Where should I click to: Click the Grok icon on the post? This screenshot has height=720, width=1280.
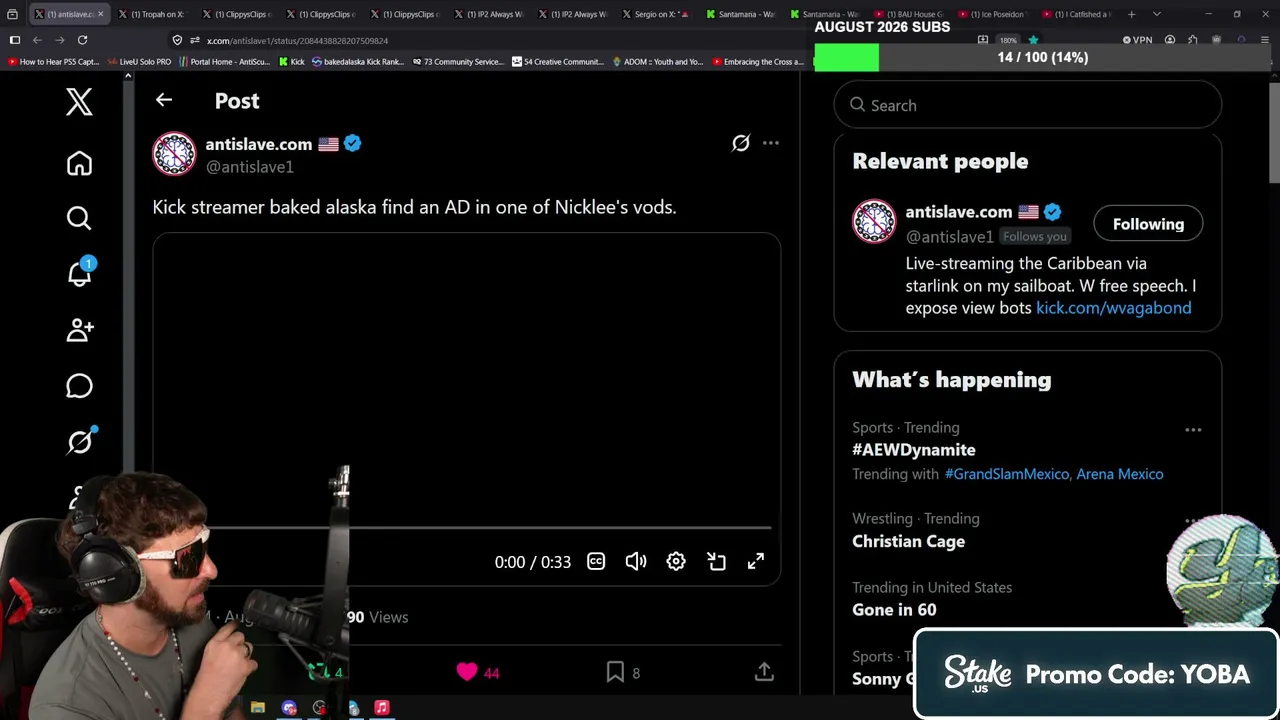[x=740, y=143]
